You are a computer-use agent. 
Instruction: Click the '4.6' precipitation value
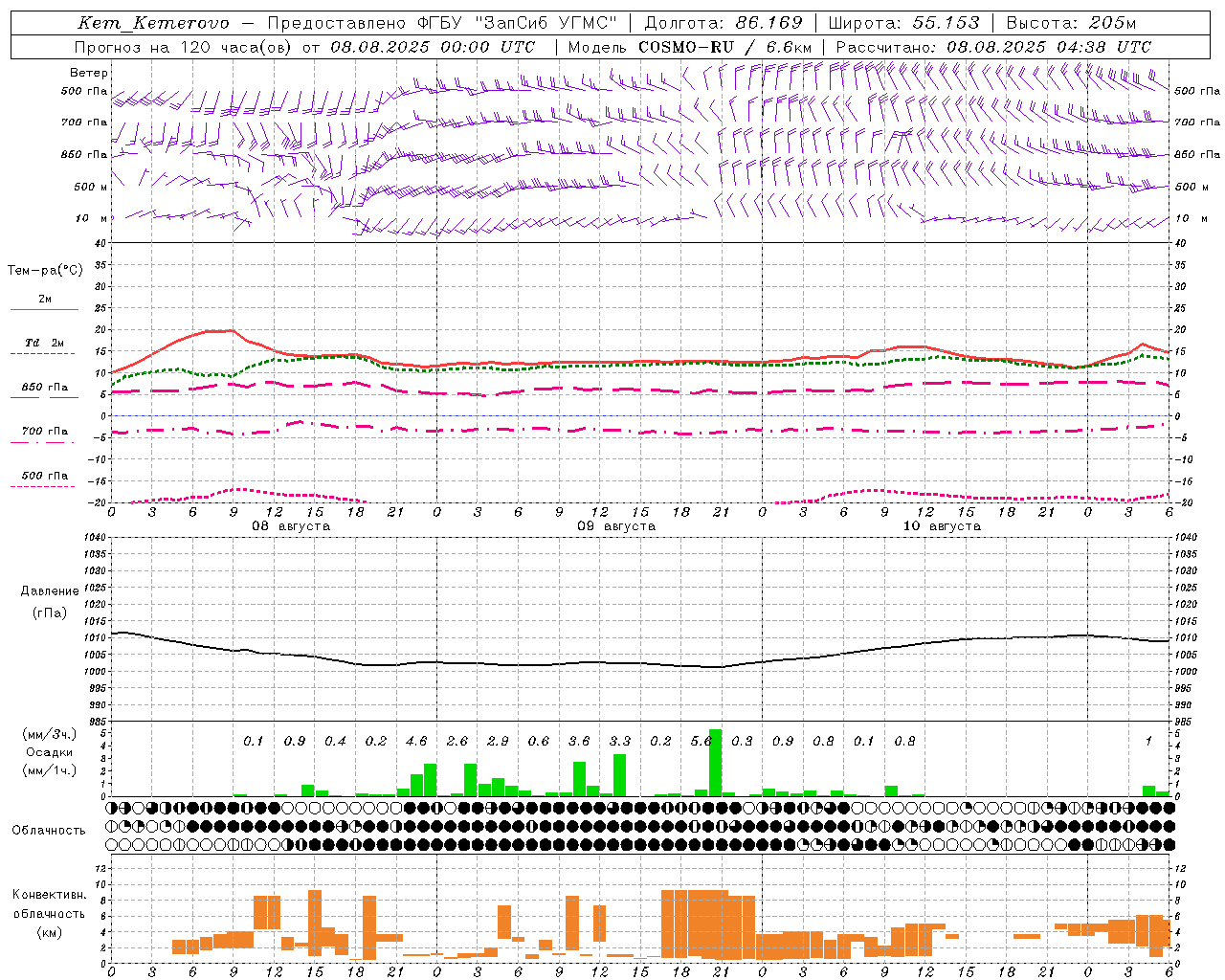(416, 741)
